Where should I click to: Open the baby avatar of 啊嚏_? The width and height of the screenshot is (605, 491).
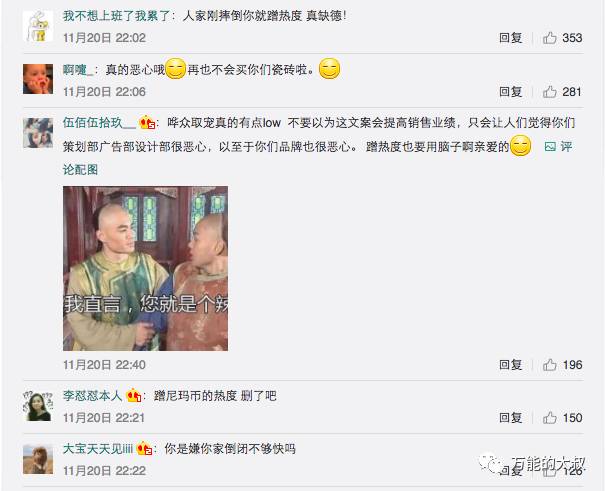click(38, 79)
